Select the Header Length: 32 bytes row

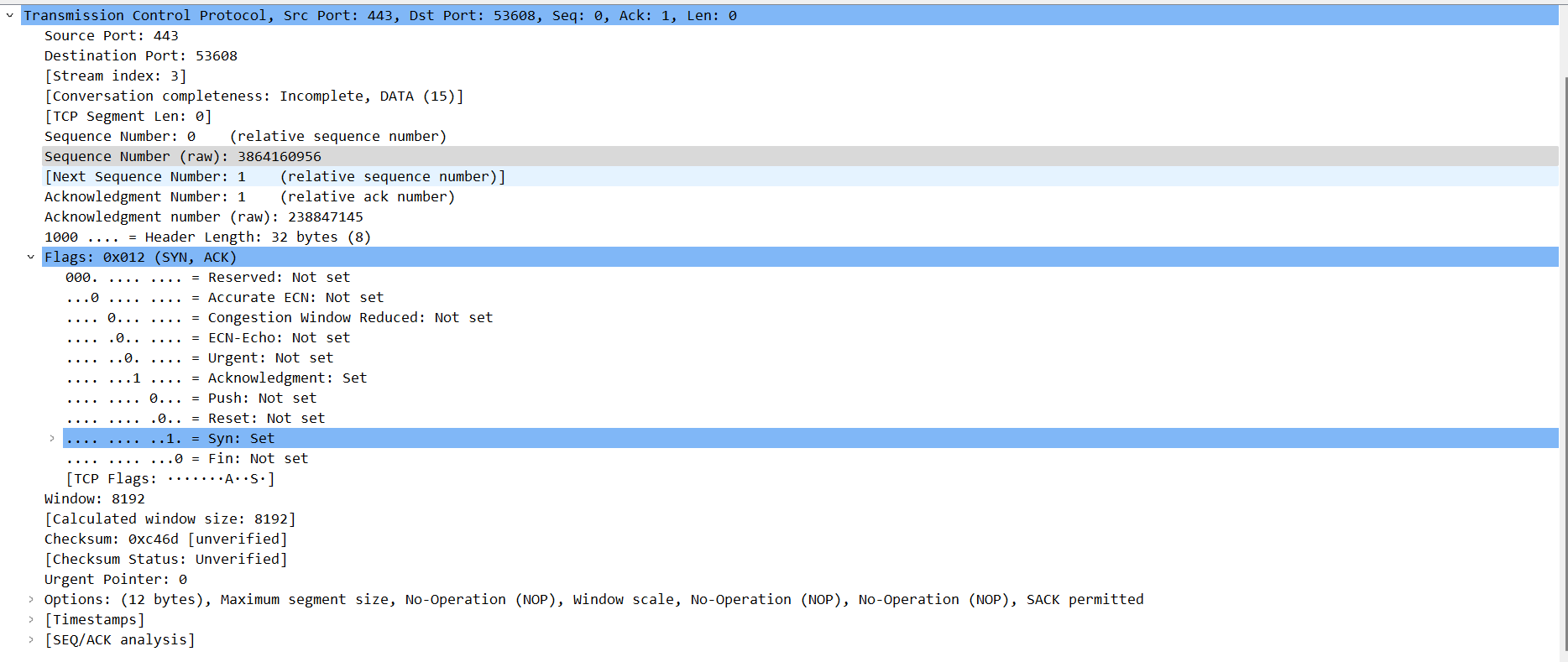pyautogui.click(x=207, y=237)
